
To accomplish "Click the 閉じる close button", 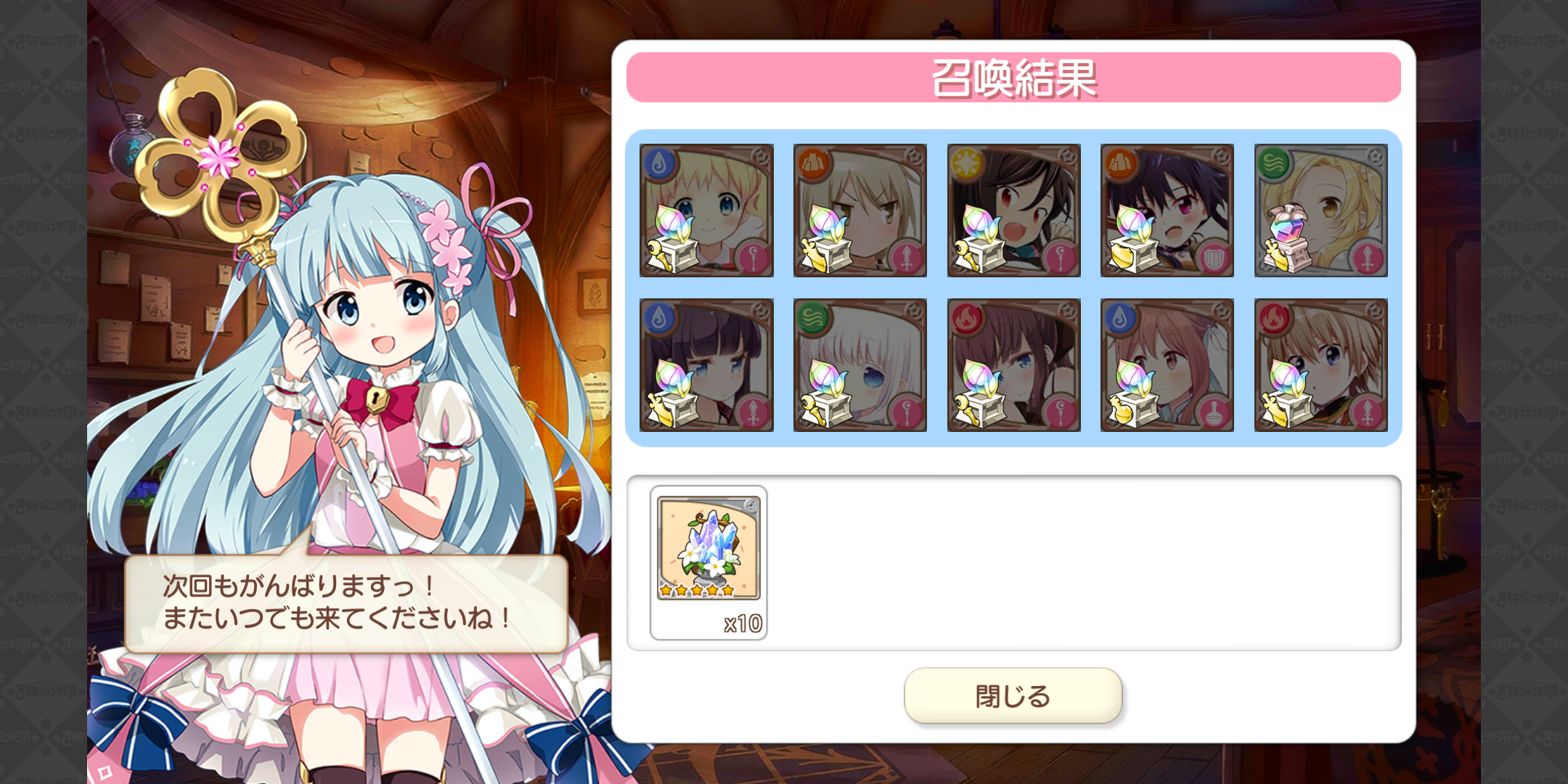I will pos(1013,695).
